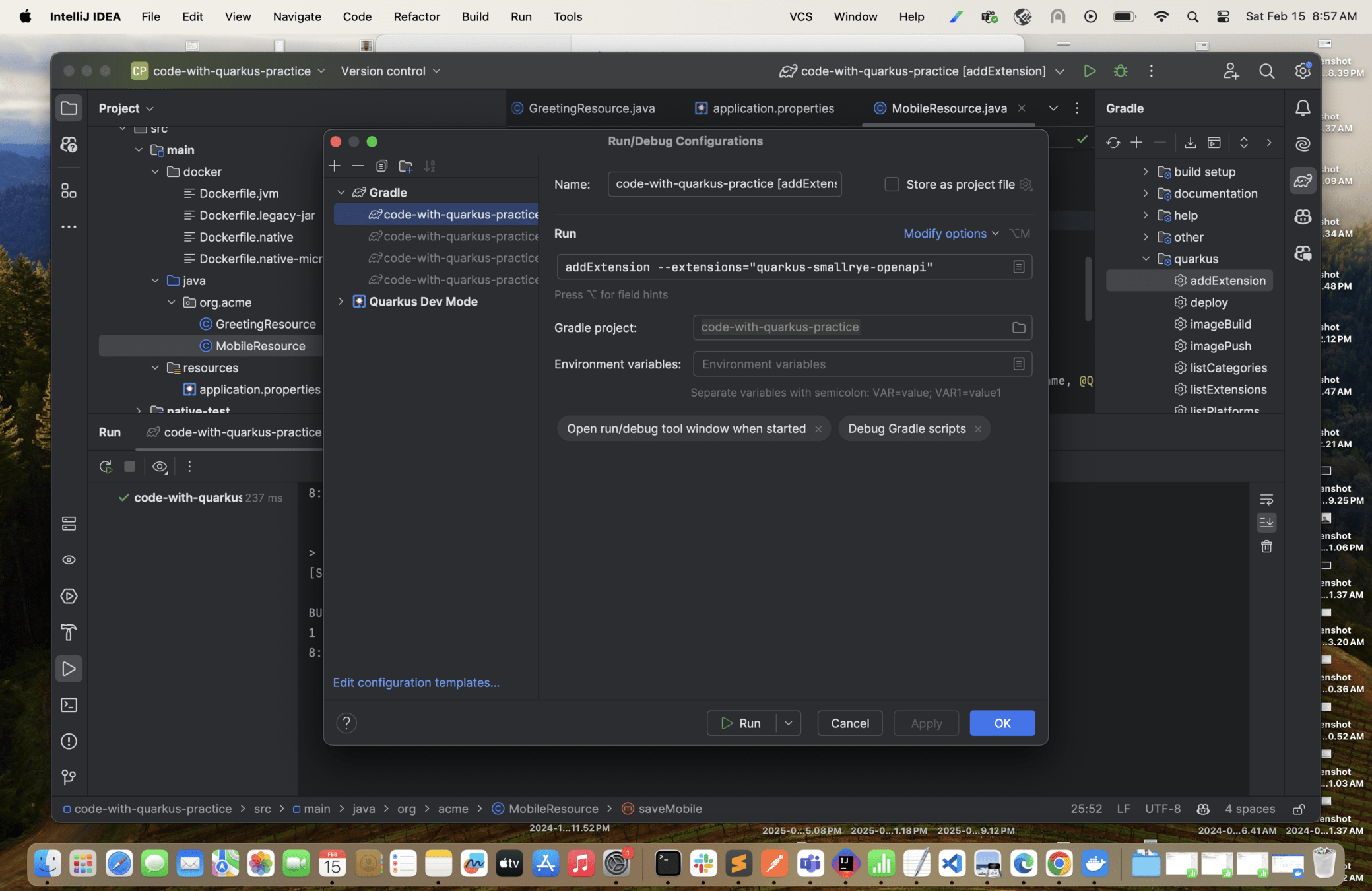Viewport: 1372px width, 891px height.
Task: Click the Edit configuration templates link
Action: (x=416, y=682)
